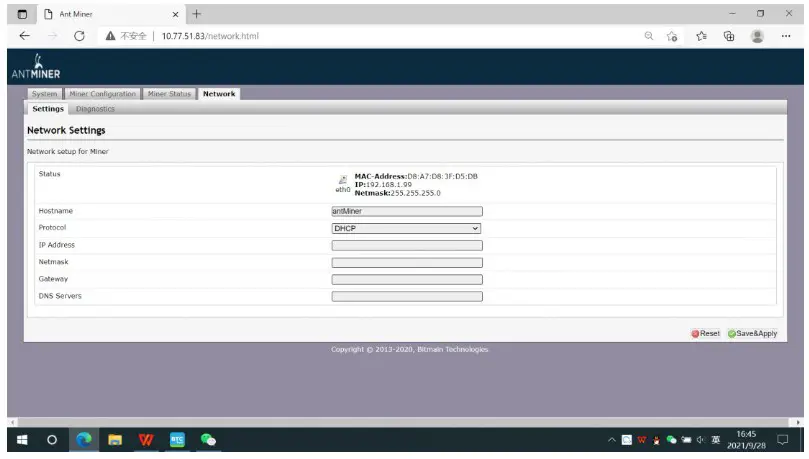Image resolution: width=809 pixels, height=459 pixels.
Task: Open the Diagnostics sub-tab
Action: (x=95, y=109)
